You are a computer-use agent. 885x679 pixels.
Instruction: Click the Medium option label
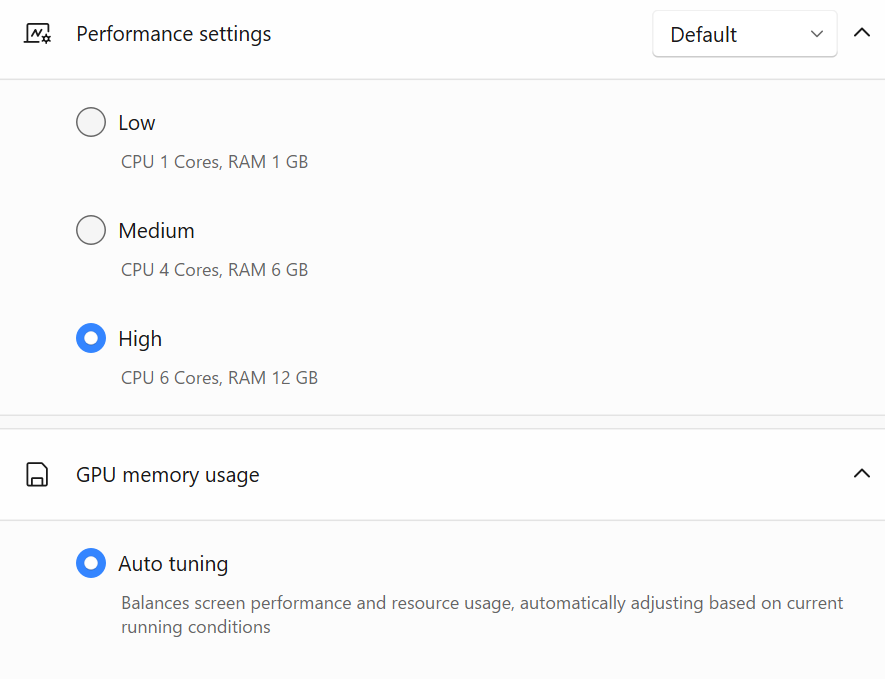156,231
